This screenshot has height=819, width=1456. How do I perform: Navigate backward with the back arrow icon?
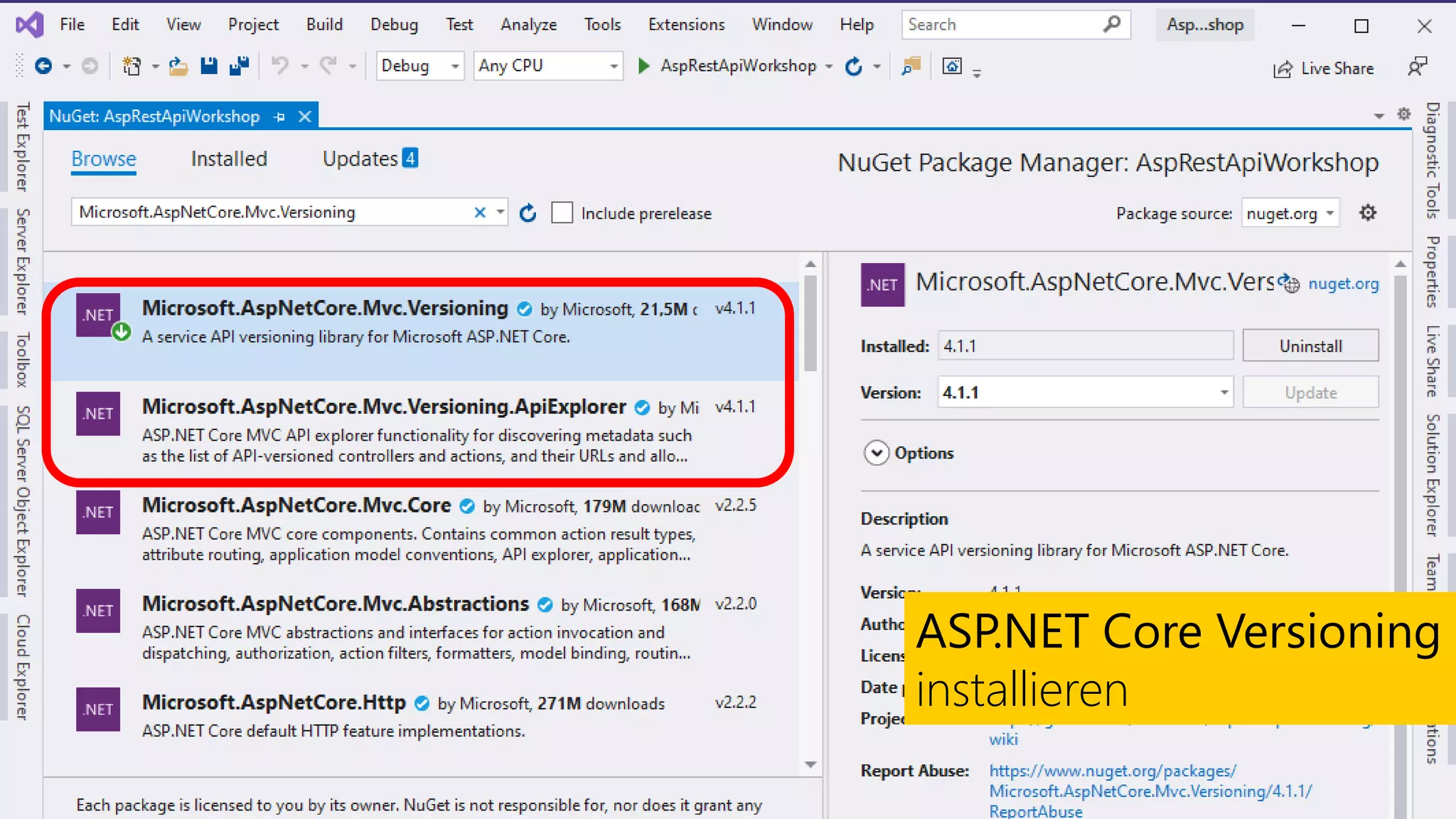click(43, 66)
